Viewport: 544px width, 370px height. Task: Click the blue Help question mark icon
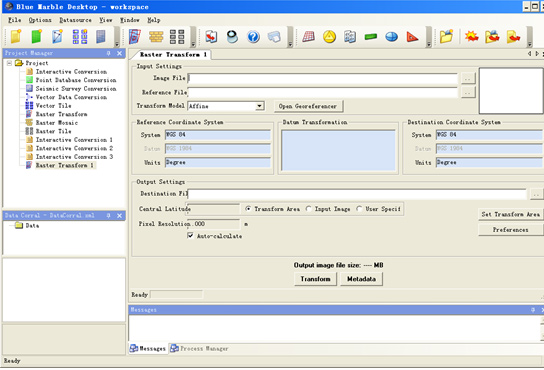(x=253, y=36)
